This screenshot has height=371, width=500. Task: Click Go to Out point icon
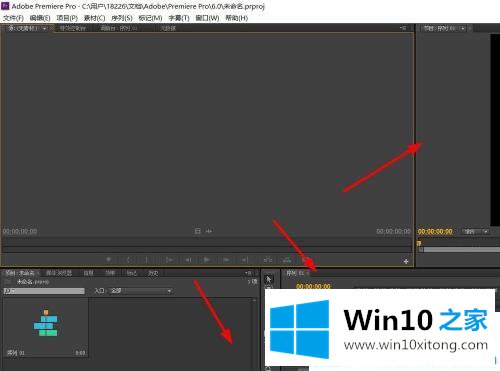(245, 259)
